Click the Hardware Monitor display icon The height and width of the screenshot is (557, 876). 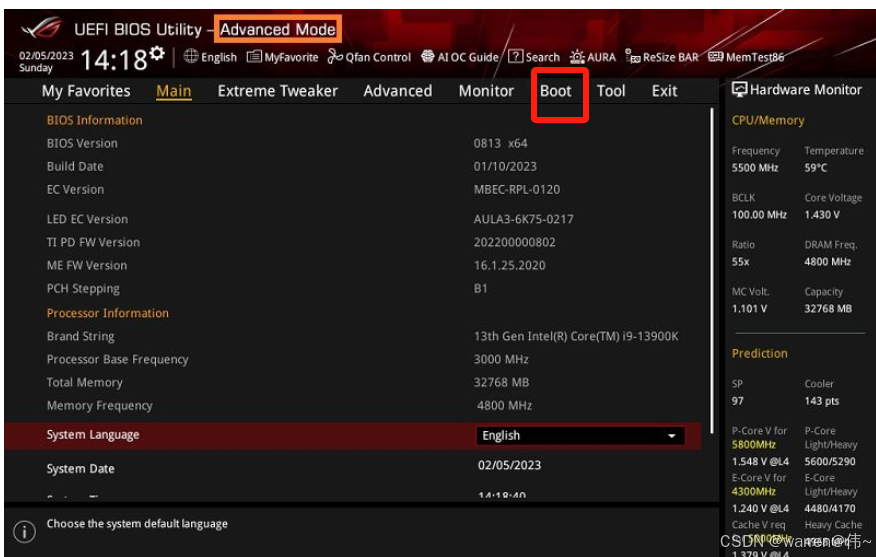tap(739, 90)
